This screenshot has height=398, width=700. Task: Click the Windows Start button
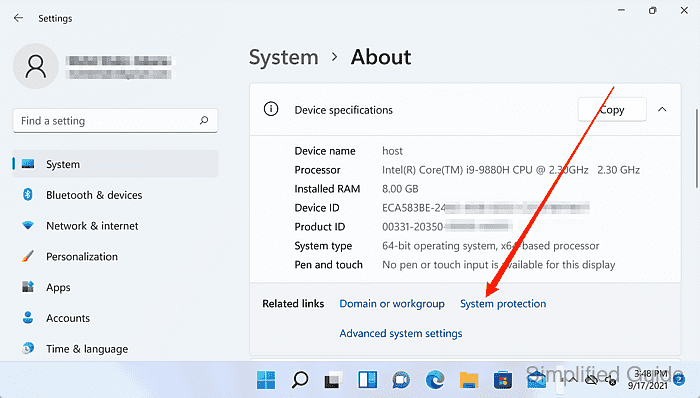(266, 380)
